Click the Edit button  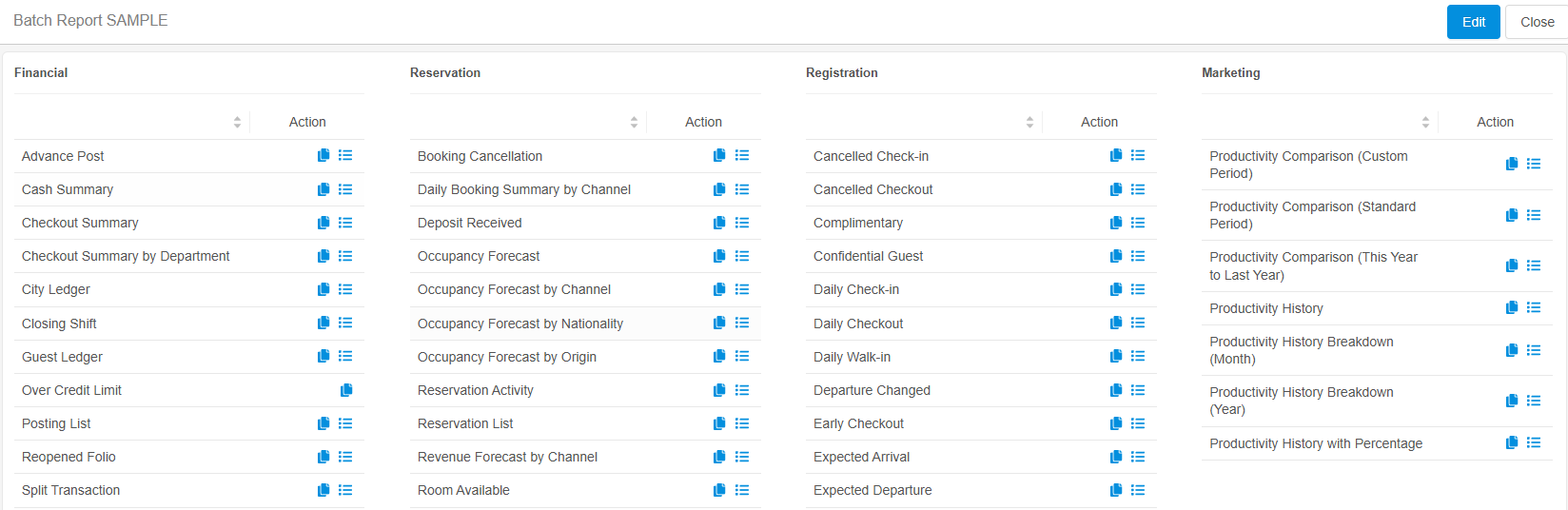coord(1474,22)
